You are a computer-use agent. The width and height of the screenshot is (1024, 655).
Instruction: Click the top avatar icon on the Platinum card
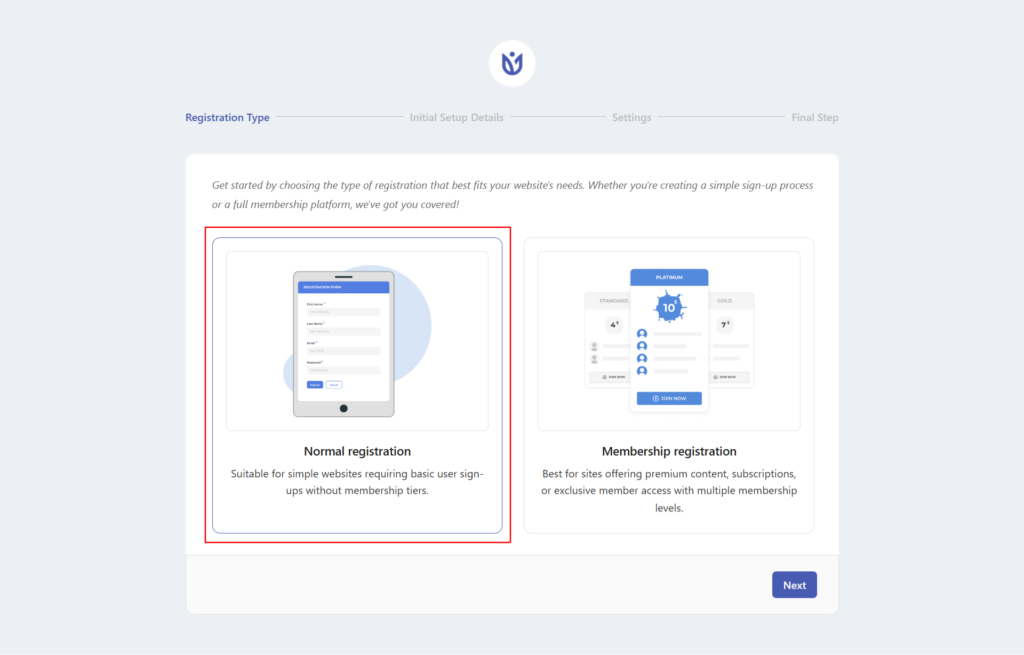(x=642, y=334)
